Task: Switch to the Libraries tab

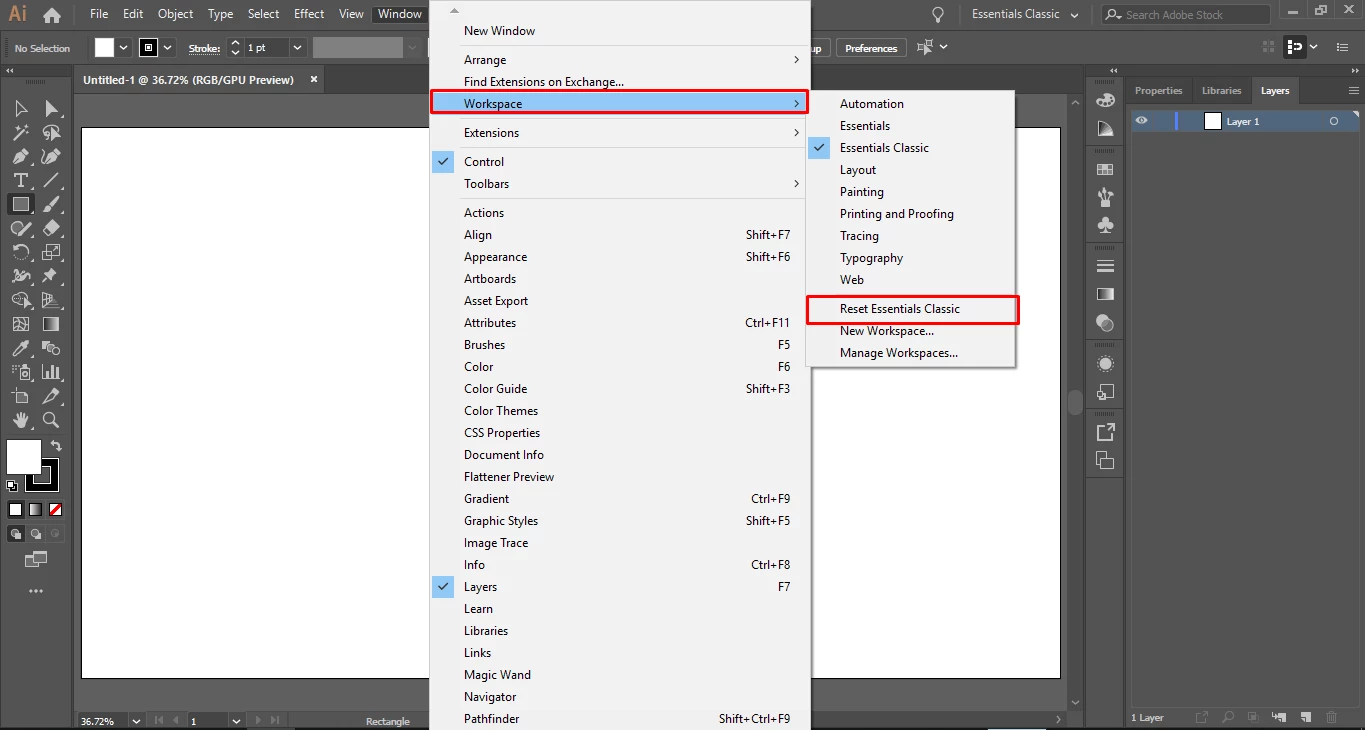Action: [1221, 90]
